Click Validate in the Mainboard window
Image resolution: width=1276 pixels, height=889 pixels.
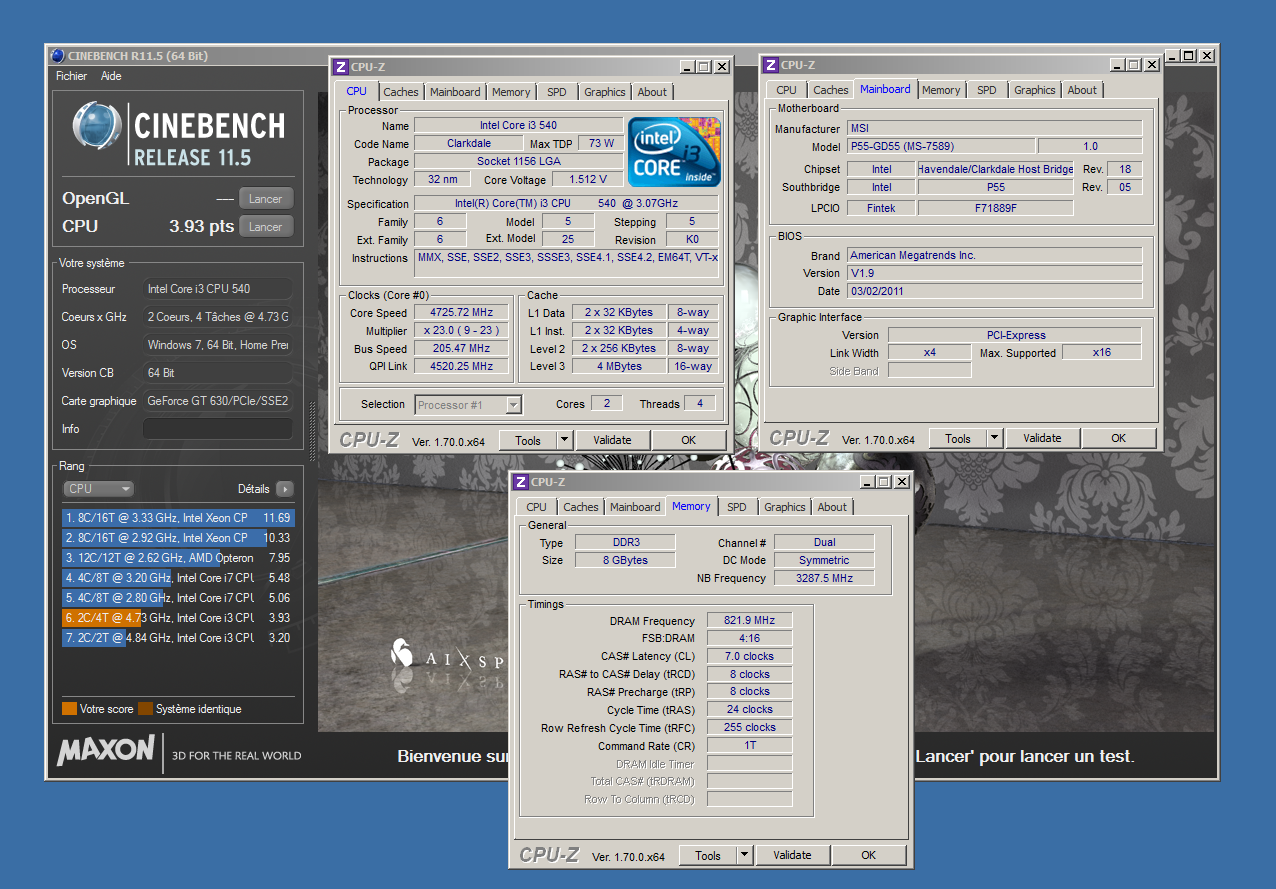click(1042, 438)
